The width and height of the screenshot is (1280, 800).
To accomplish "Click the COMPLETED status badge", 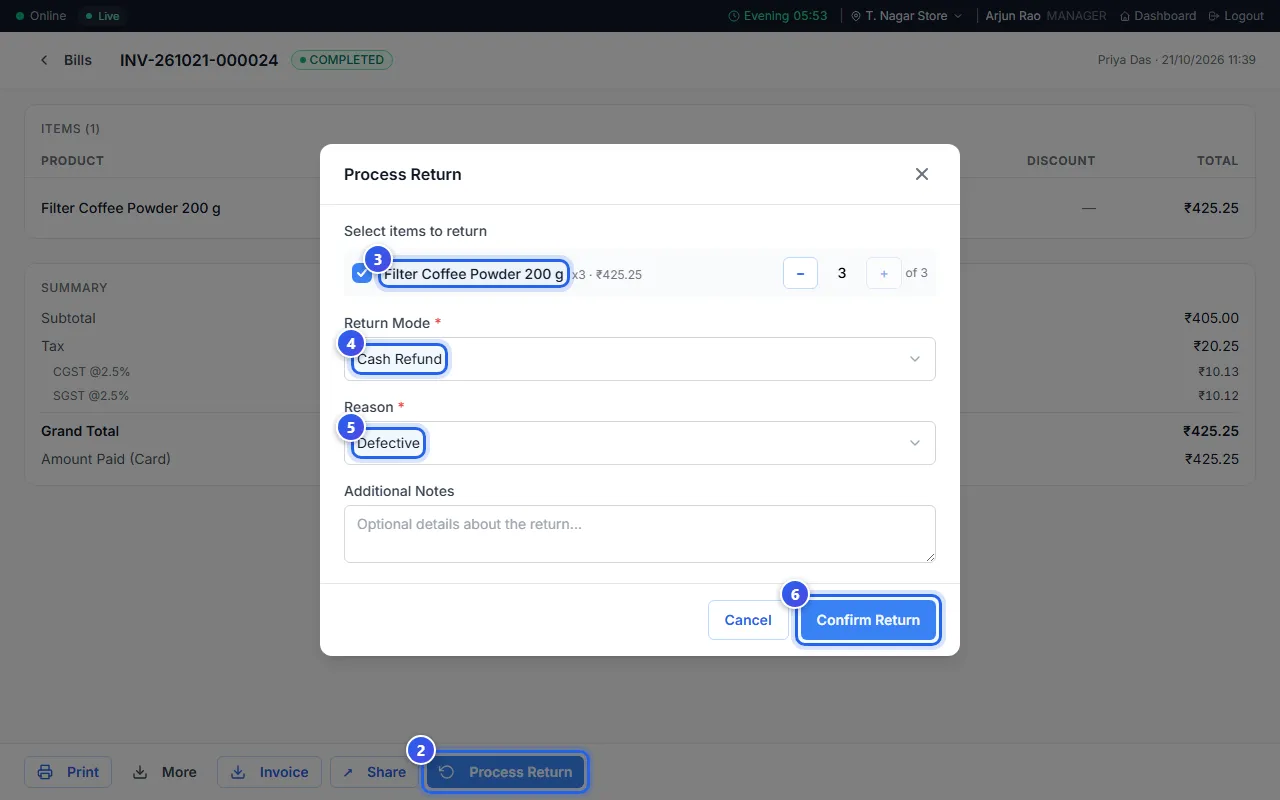I will pyautogui.click(x=342, y=60).
